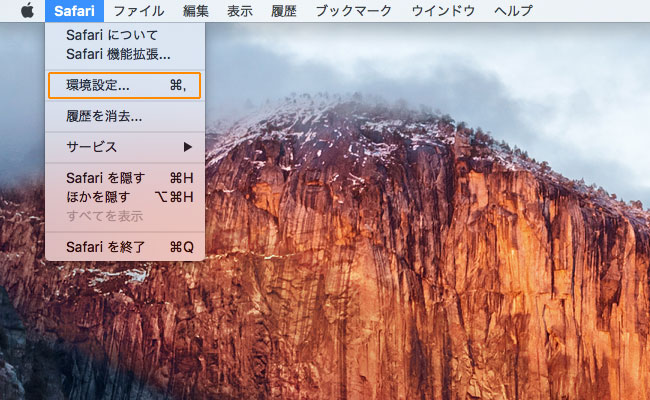Select 環境設定... from Safari menu
The width and height of the screenshot is (650, 400).
(x=125, y=85)
